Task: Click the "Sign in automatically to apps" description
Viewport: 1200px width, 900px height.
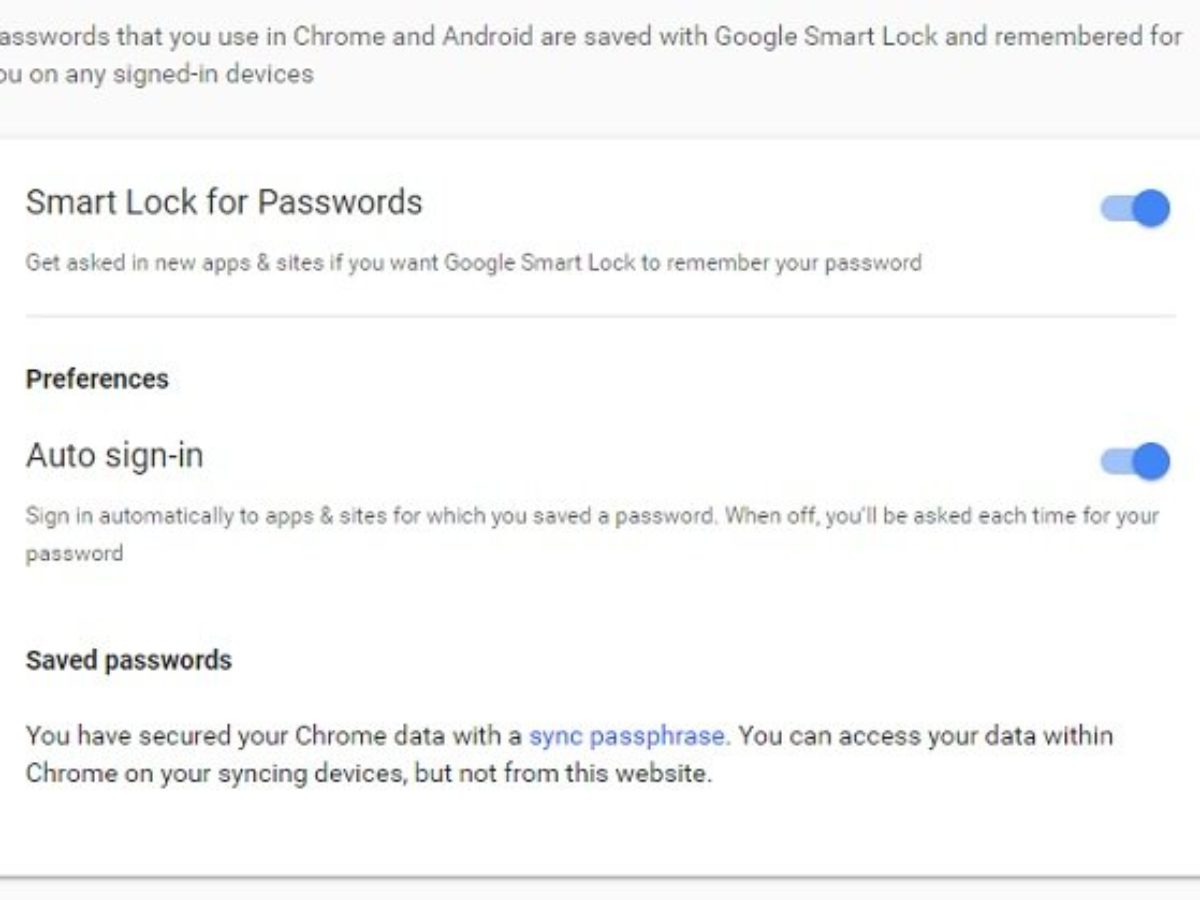Action: 370,516
